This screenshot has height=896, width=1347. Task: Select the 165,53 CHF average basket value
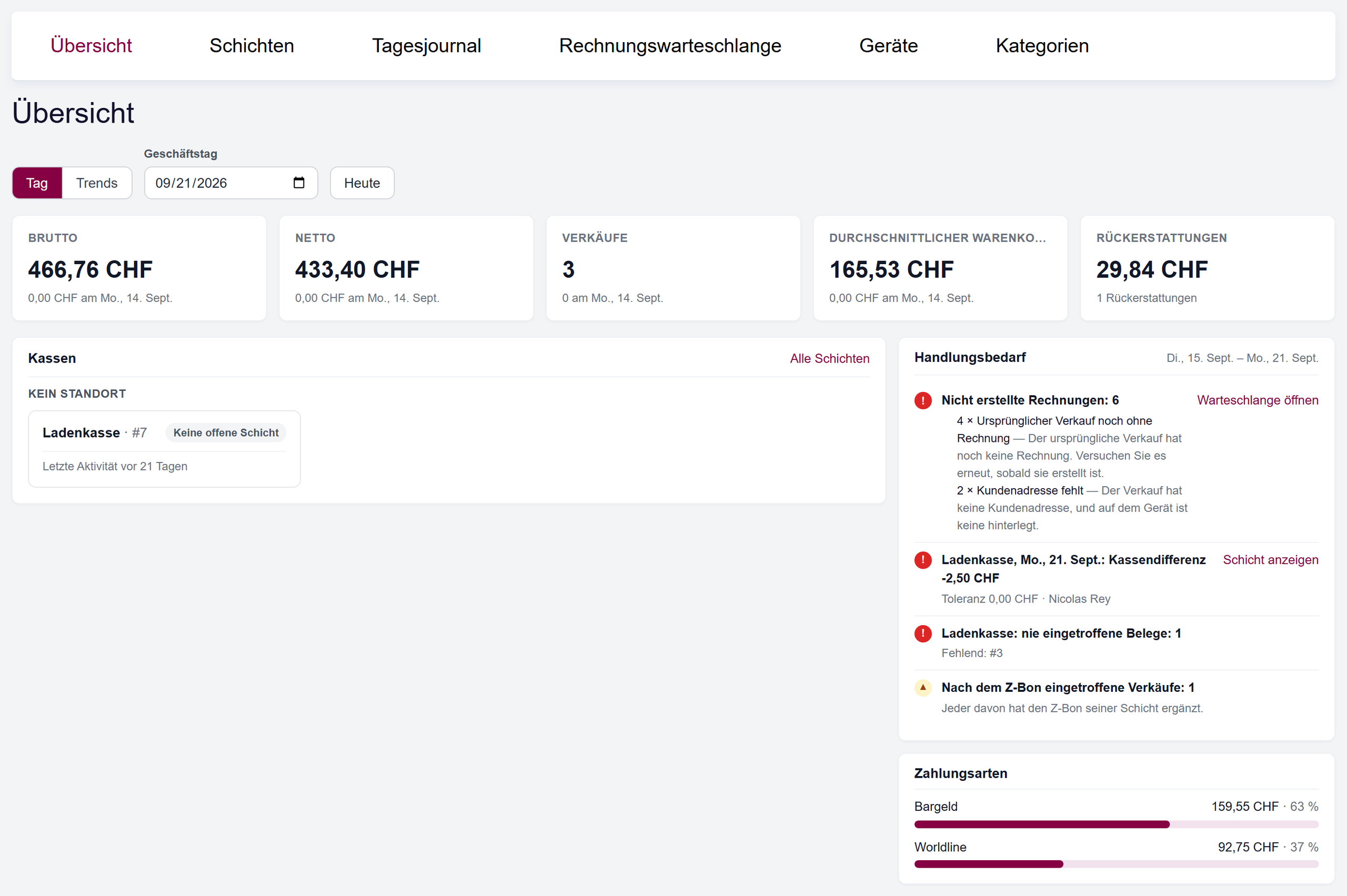click(891, 270)
